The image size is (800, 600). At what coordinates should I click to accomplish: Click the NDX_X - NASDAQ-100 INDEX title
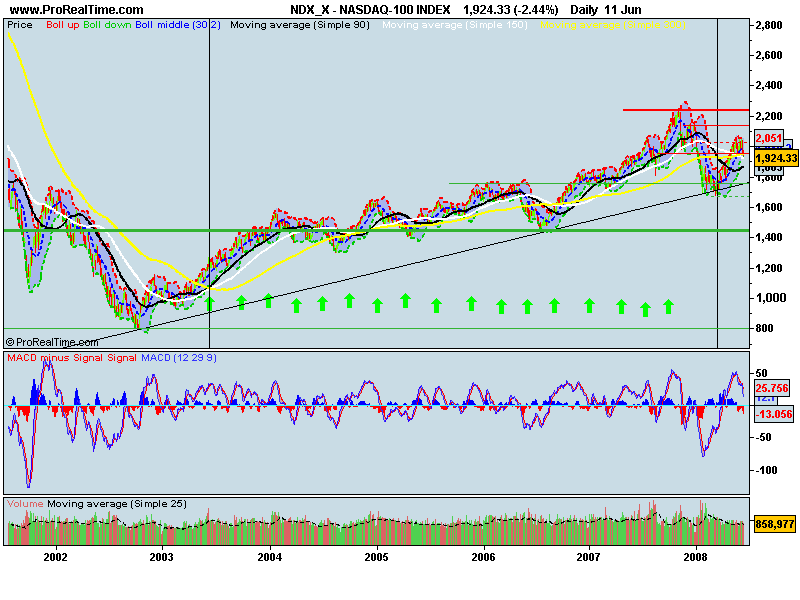(x=370, y=10)
